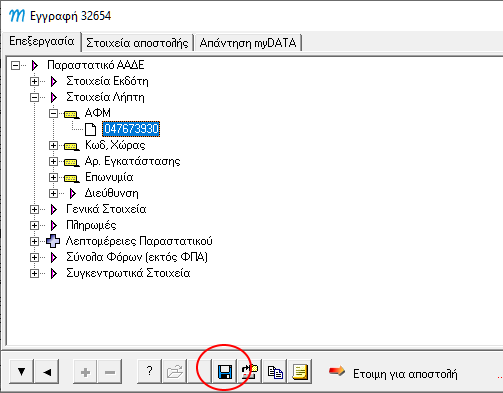Select the Γενικά Στοιχεία tree label
The image size is (503, 393).
[106, 209]
